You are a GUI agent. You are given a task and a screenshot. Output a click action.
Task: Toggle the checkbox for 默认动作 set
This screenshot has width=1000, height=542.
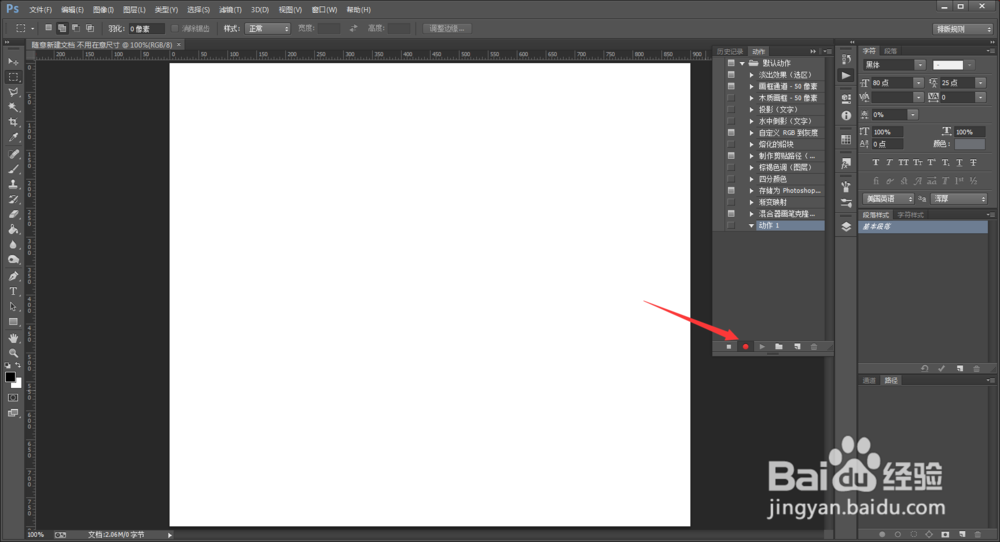pyautogui.click(x=731, y=63)
